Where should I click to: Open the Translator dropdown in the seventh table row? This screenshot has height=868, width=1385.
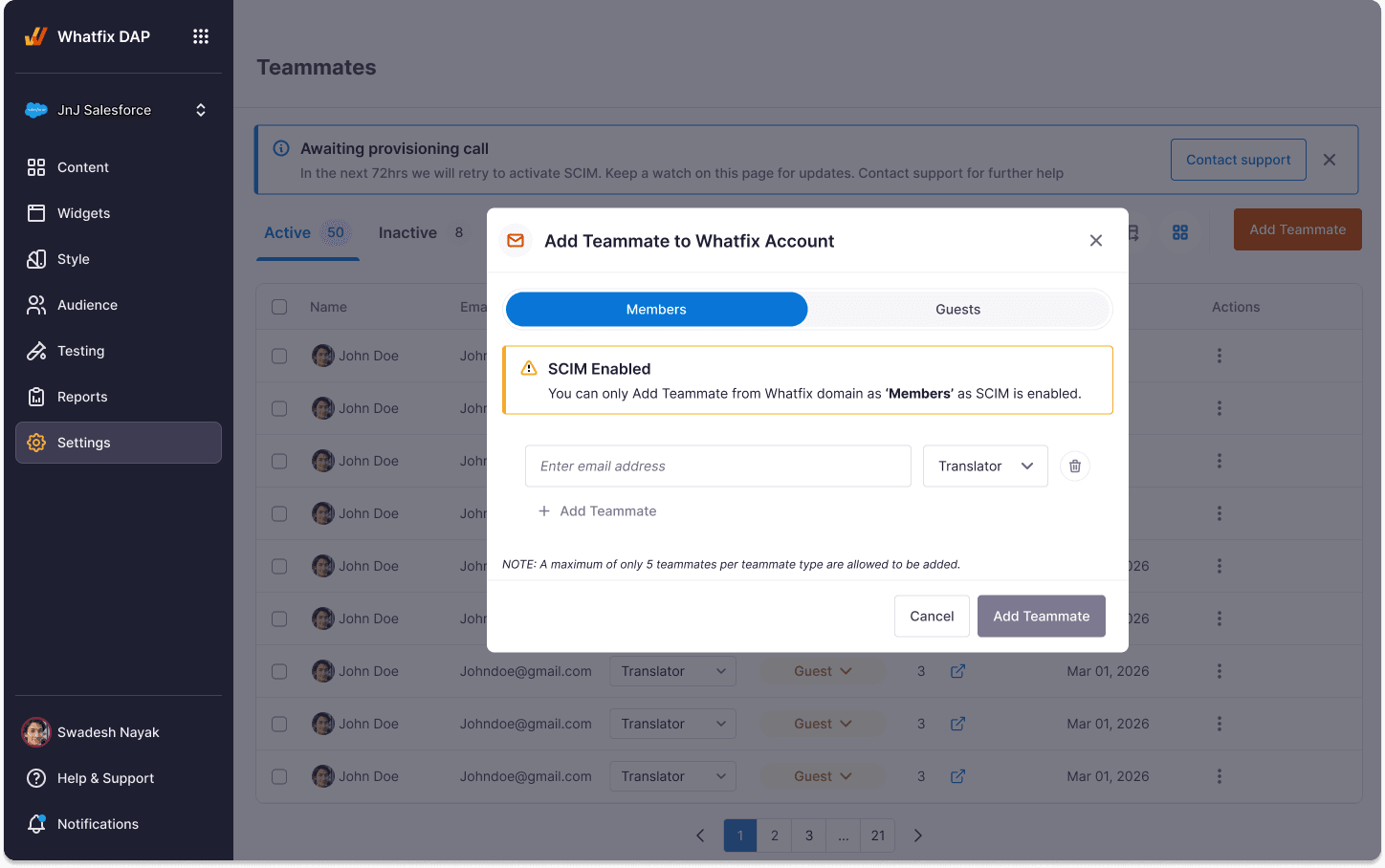pos(672,671)
